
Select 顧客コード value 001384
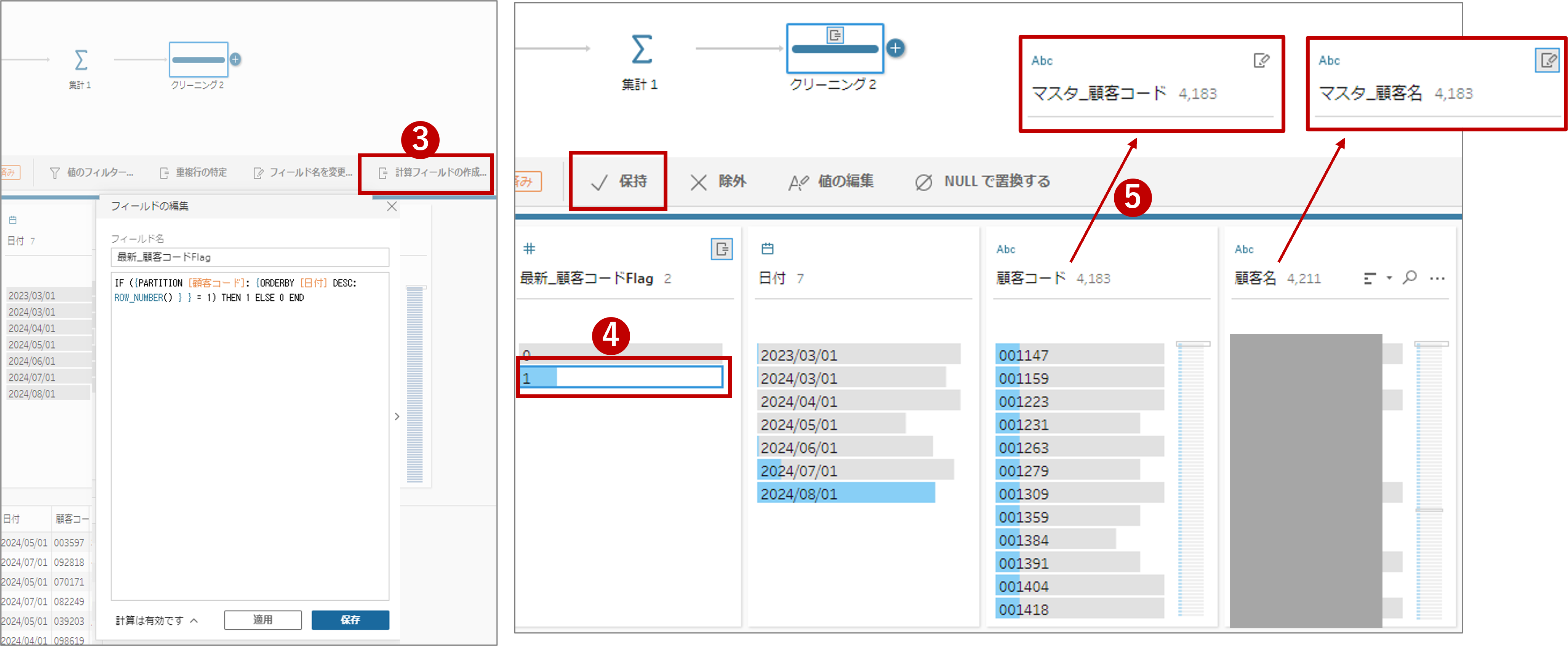tap(1056, 539)
